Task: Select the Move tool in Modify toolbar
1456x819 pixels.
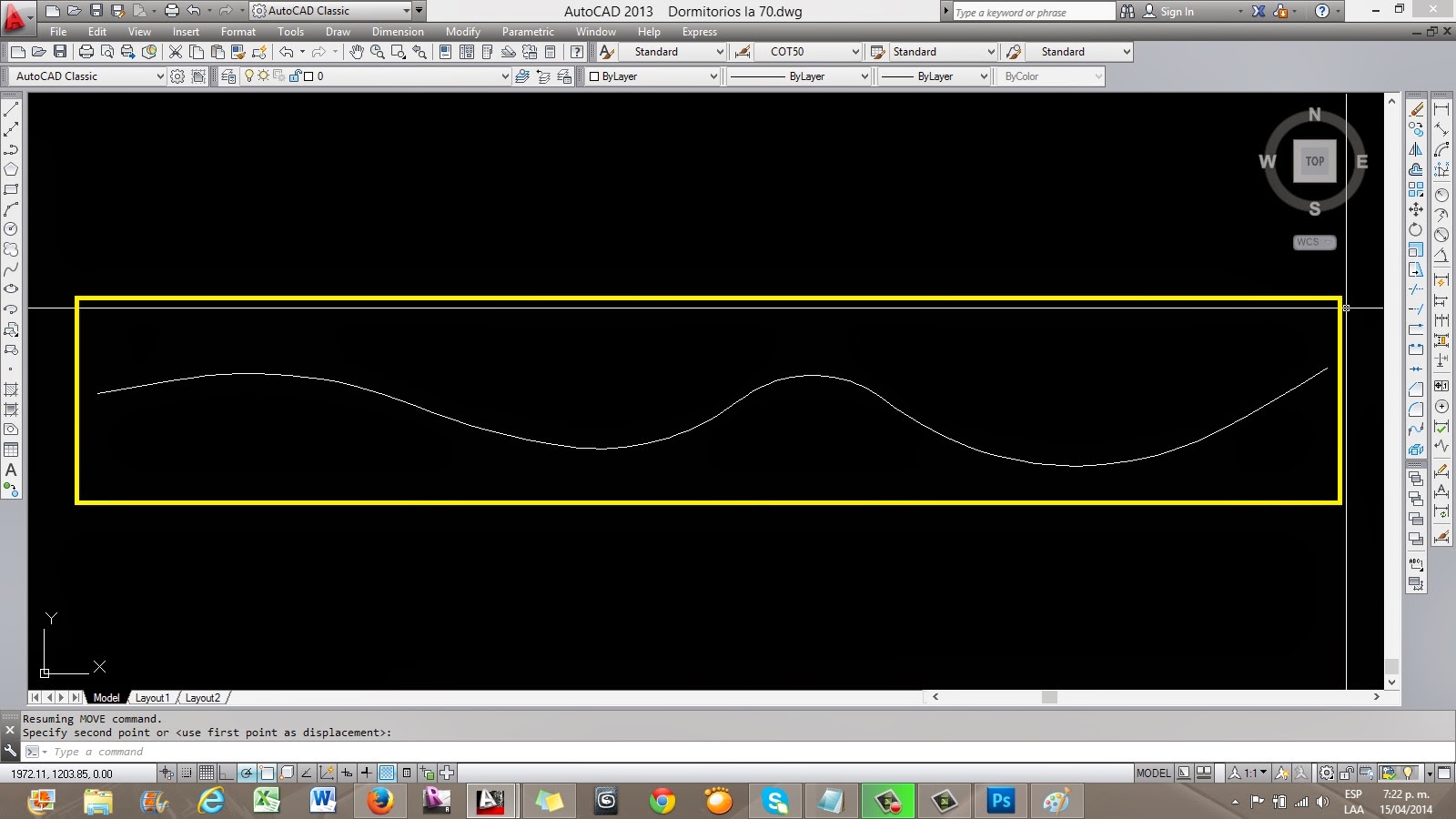Action: (x=1416, y=209)
